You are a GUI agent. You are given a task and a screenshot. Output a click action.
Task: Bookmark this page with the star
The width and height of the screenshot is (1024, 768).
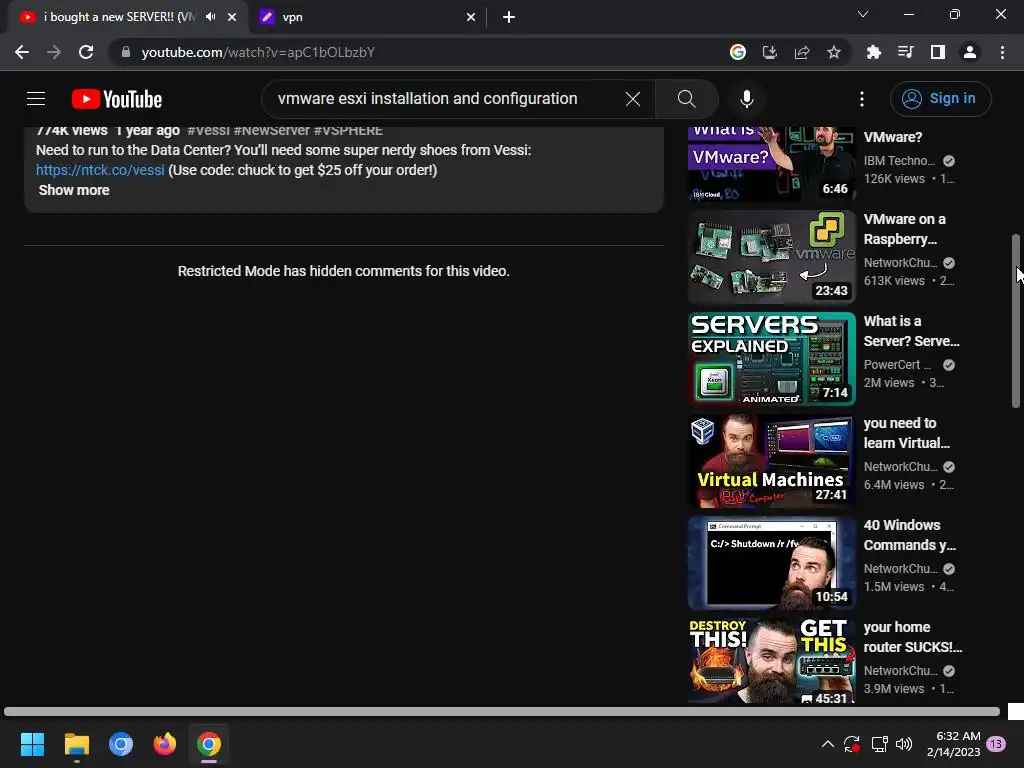pyautogui.click(x=833, y=52)
